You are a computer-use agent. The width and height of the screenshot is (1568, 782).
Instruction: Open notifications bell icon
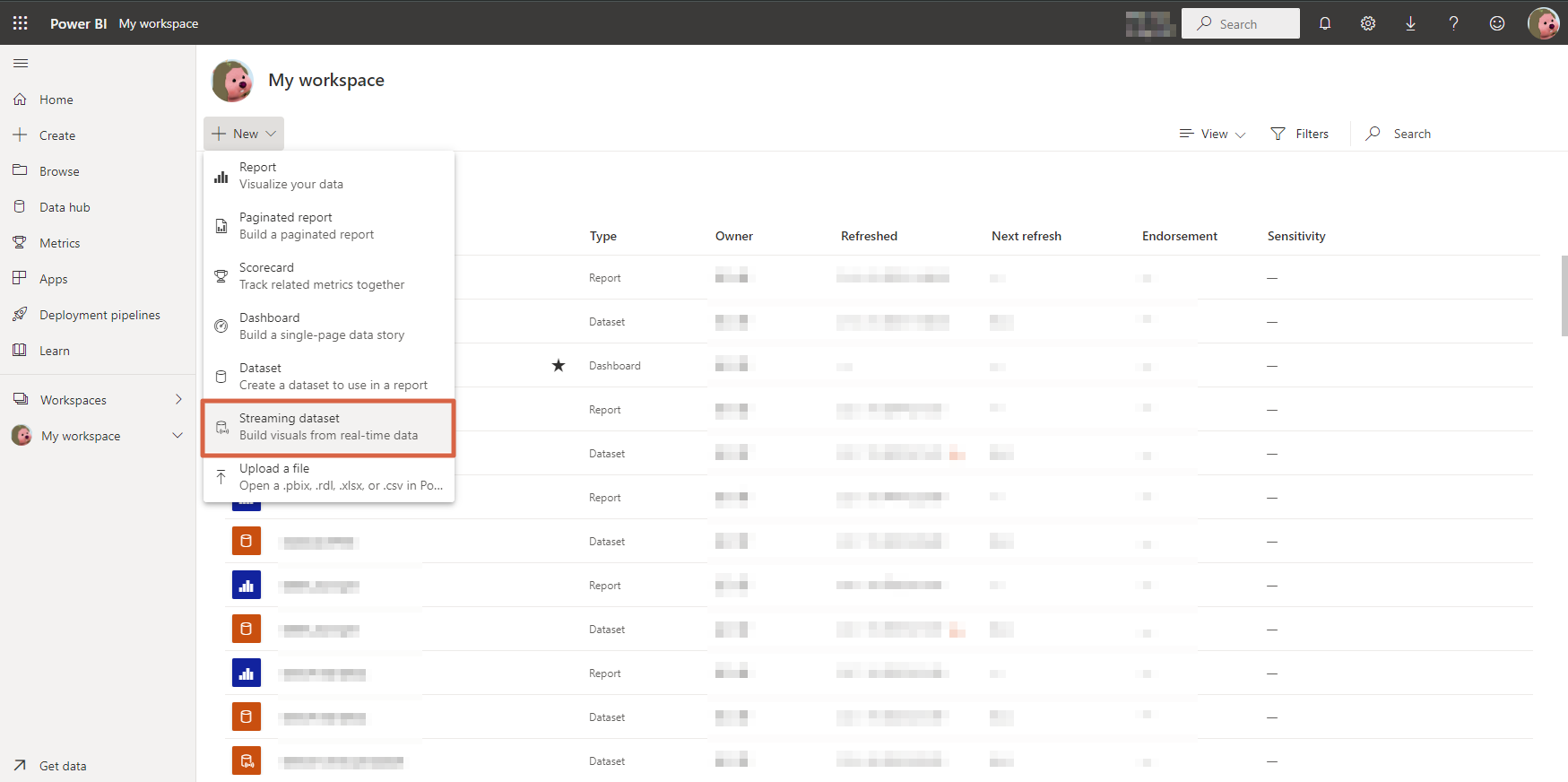click(1325, 23)
